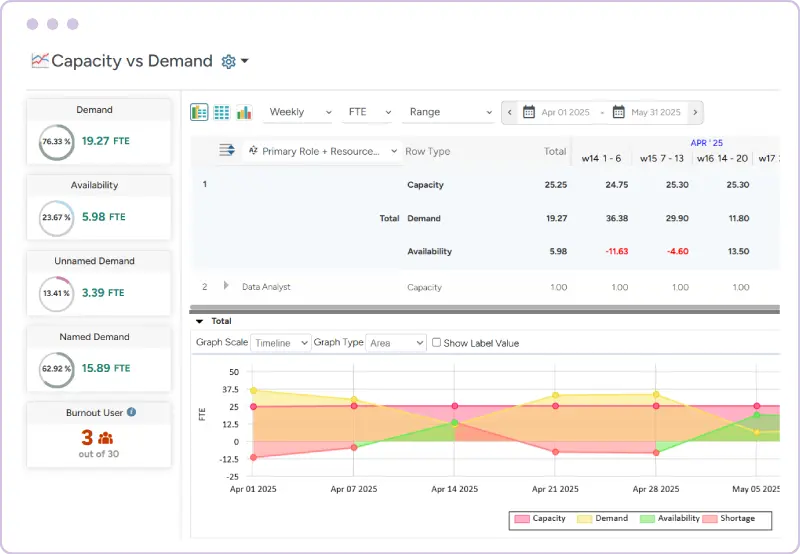Switch to combined table and chart view
This screenshot has height=554, width=800.
point(199,112)
